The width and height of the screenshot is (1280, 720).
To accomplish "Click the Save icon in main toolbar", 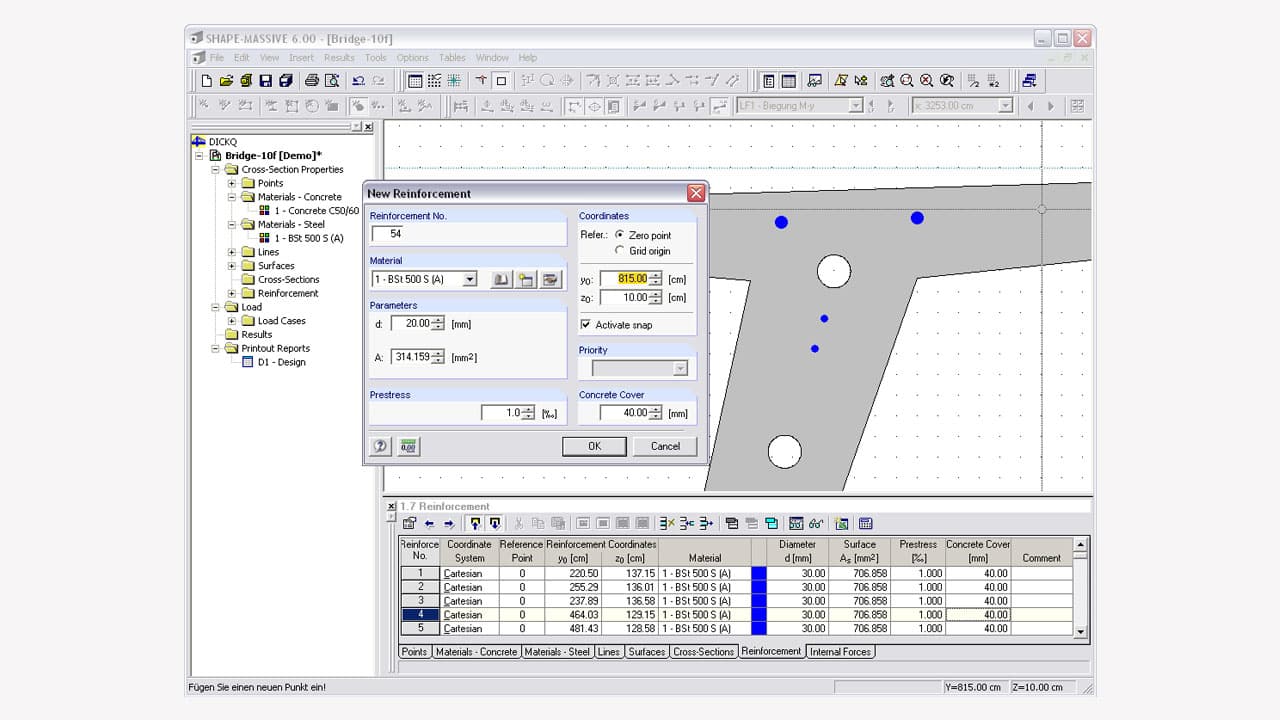I will (265, 81).
